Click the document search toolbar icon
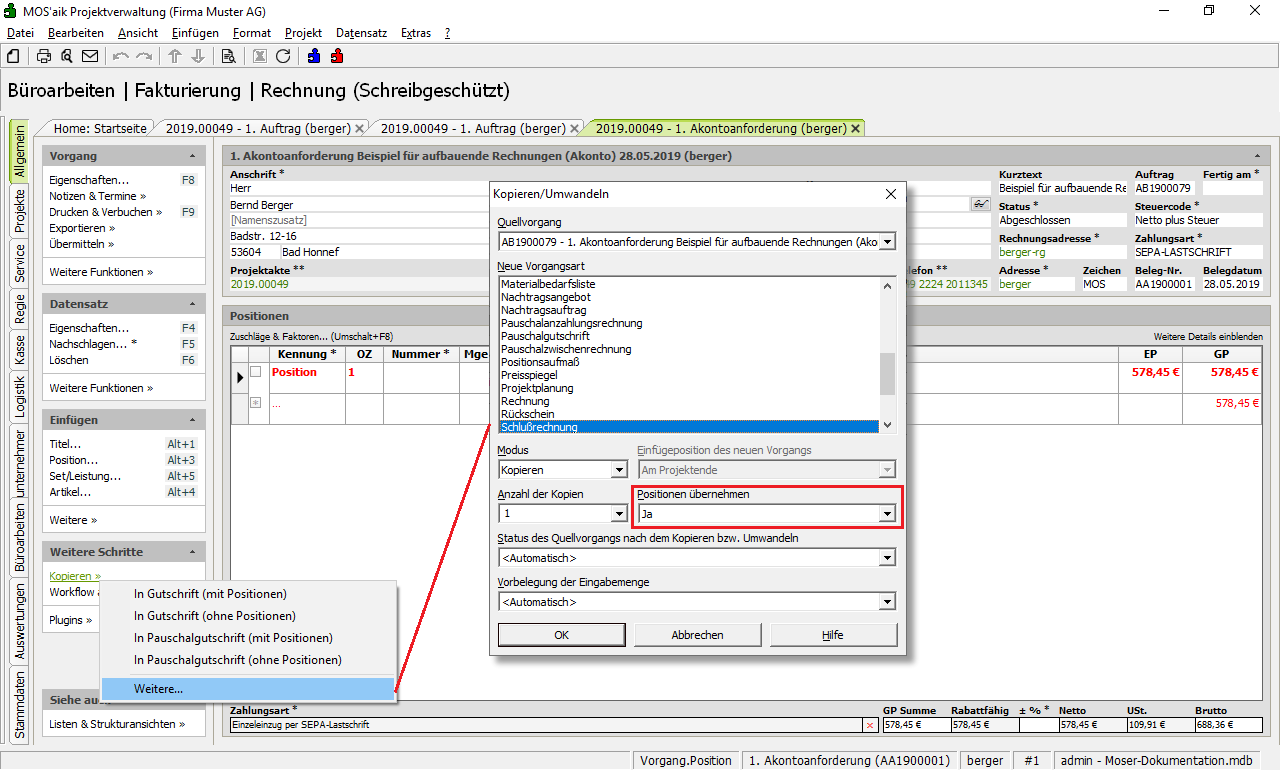Viewport: 1280px width, 770px height. point(228,56)
